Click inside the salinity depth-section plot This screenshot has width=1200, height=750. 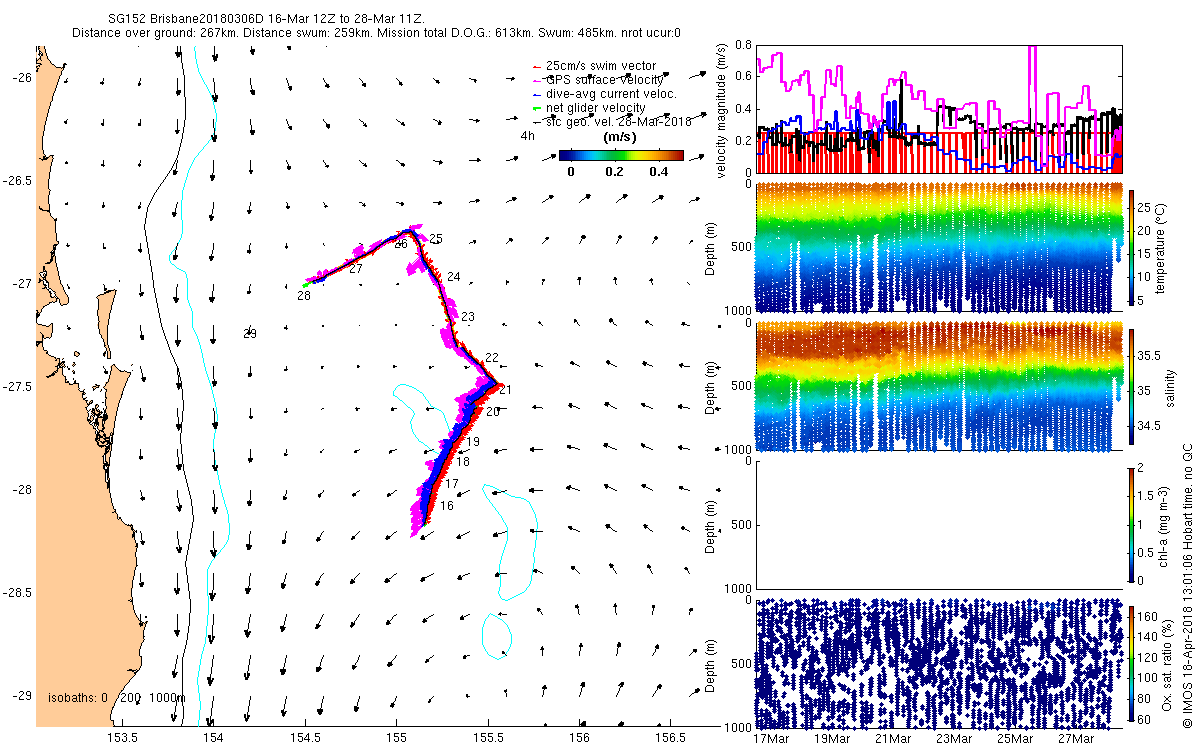pyautogui.click(x=940, y=385)
